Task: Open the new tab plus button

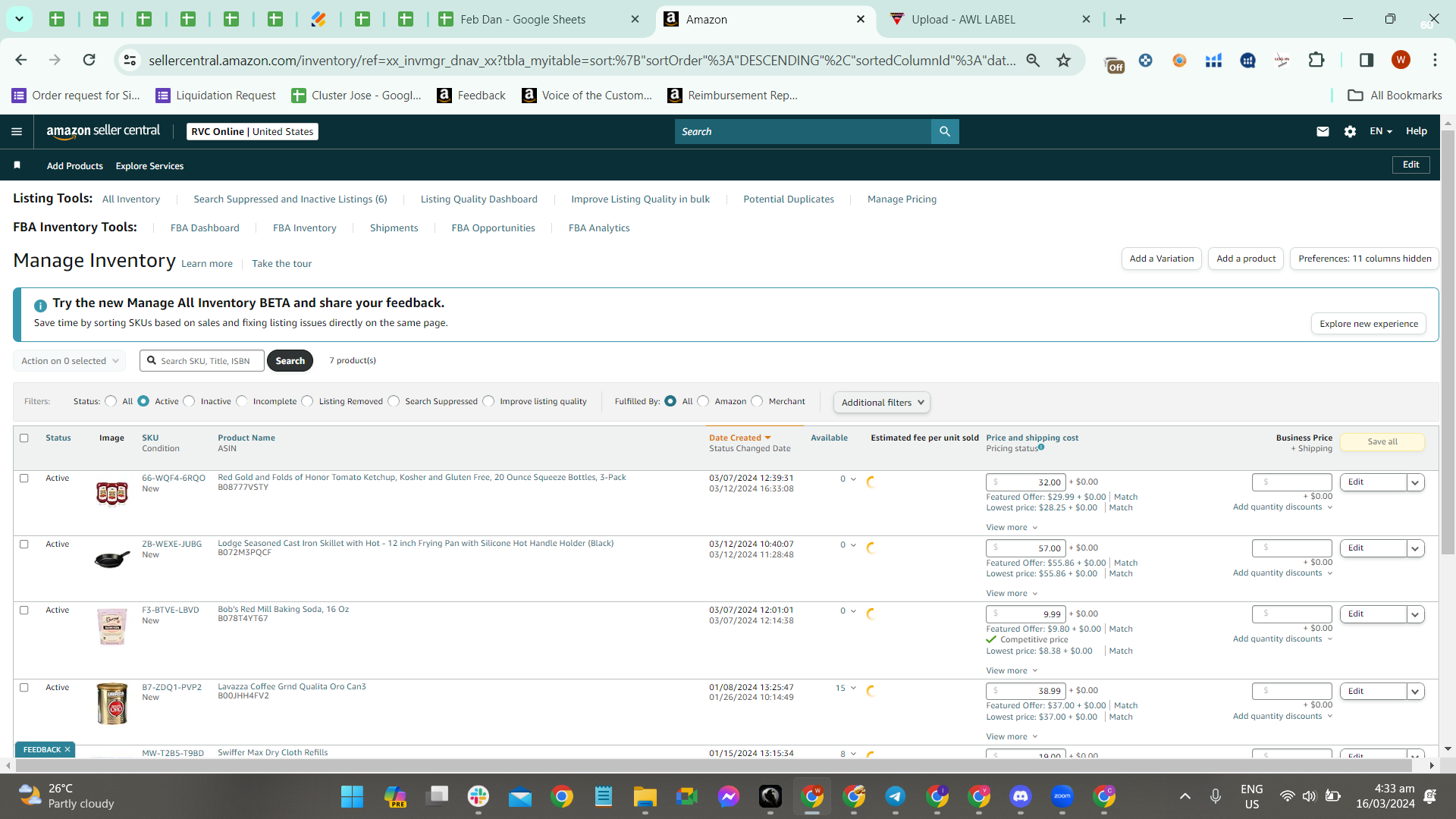Action: click(x=1121, y=19)
